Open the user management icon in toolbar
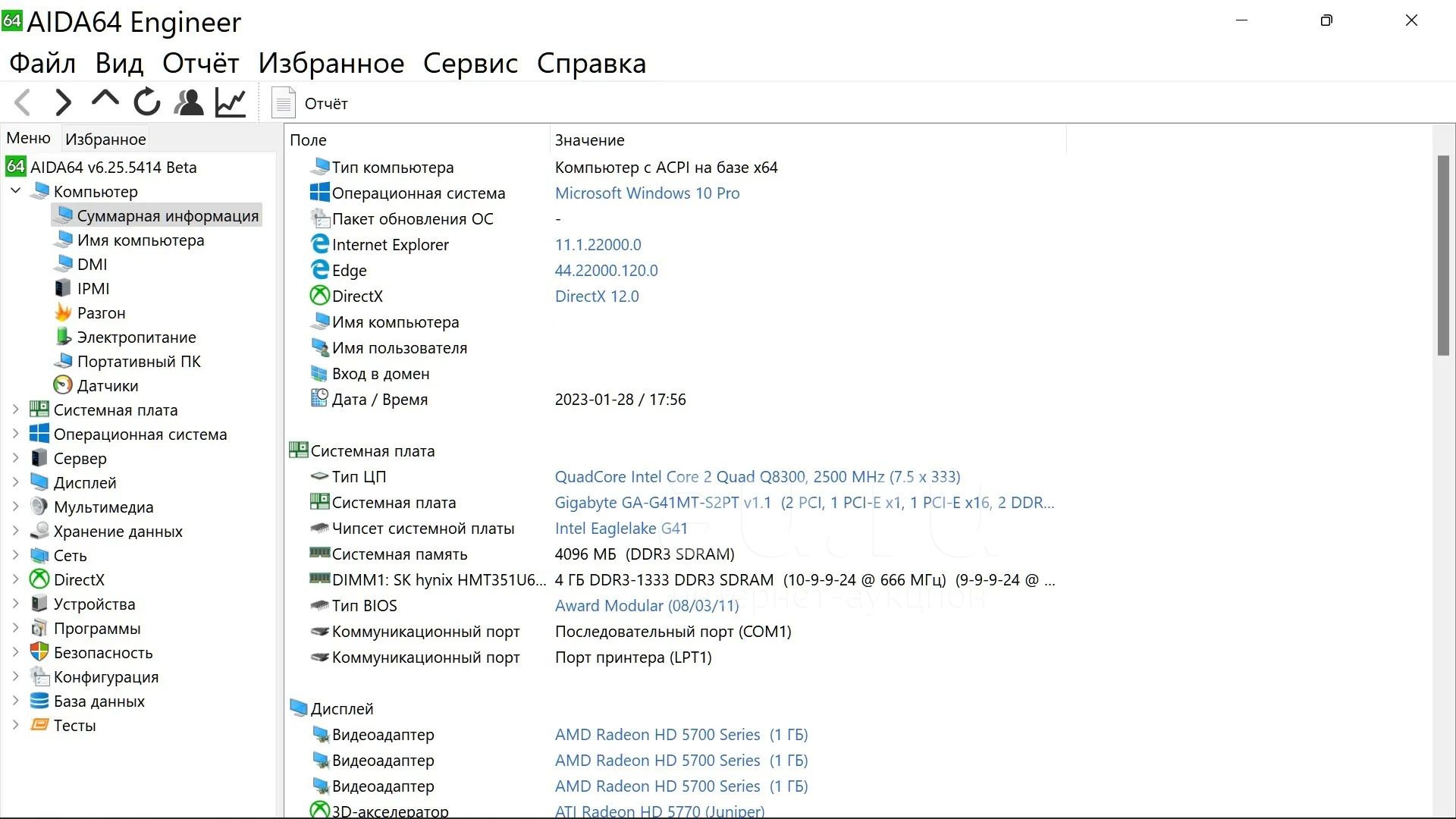Viewport: 1456px width, 819px height. pos(189,102)
